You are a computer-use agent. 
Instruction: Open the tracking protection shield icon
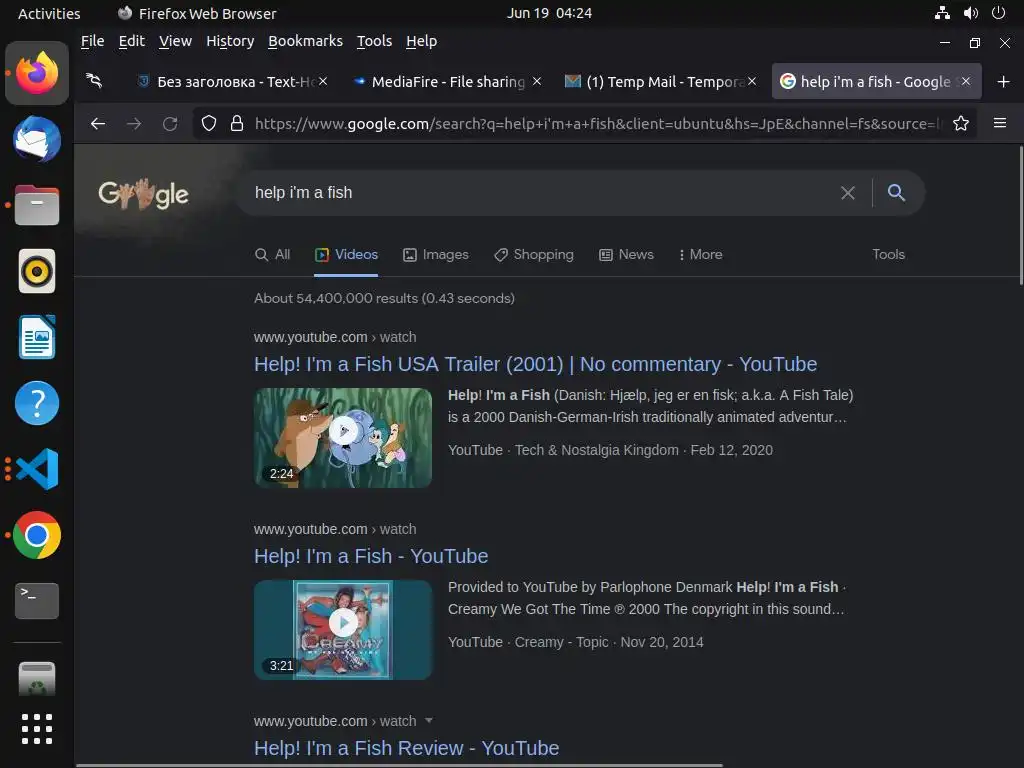(208, 123)
